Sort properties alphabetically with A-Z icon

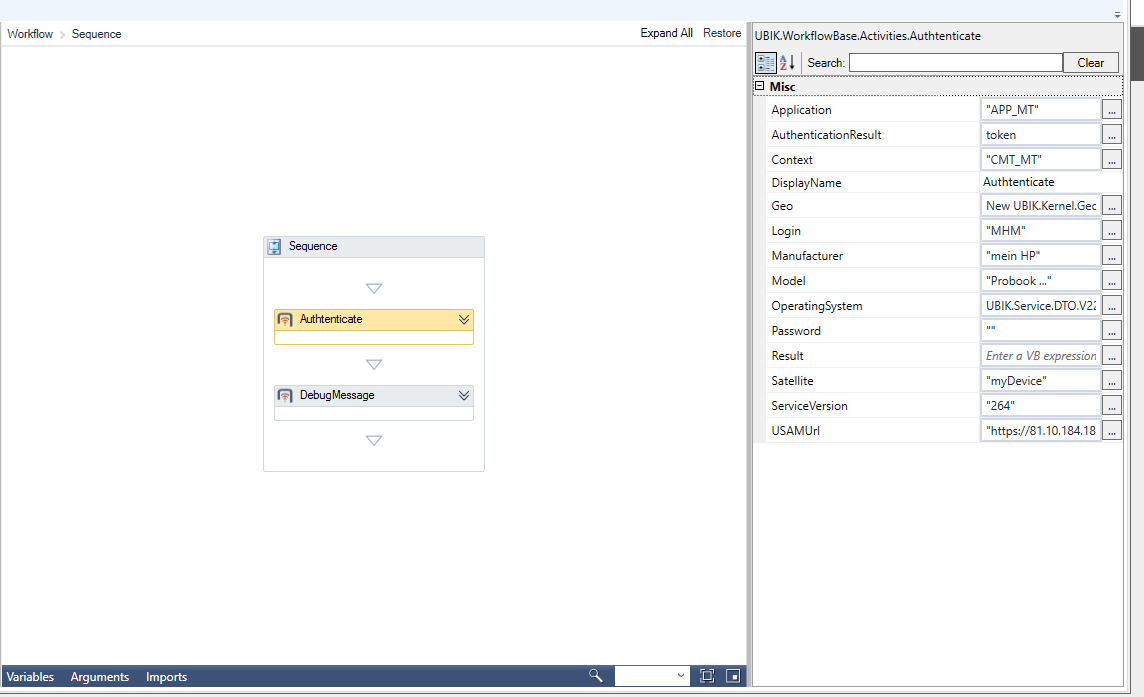[787, 63]
